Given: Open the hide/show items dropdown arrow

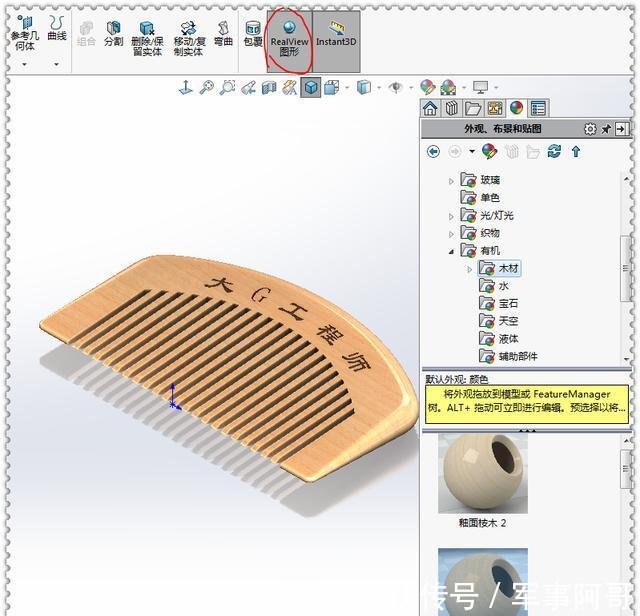Looking at the screenshot, I should (x=411, y=87).
